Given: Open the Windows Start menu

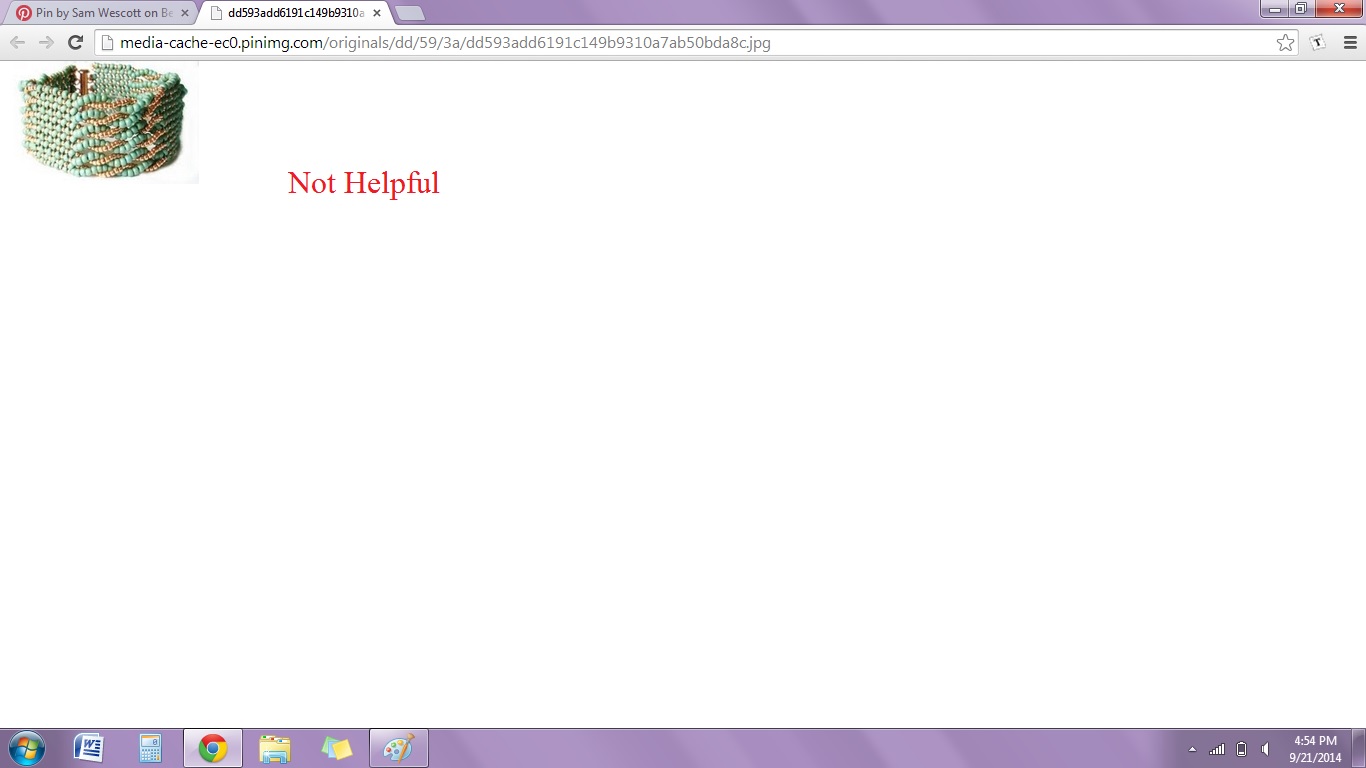Looking at the screenshot, I should point(26,748).
